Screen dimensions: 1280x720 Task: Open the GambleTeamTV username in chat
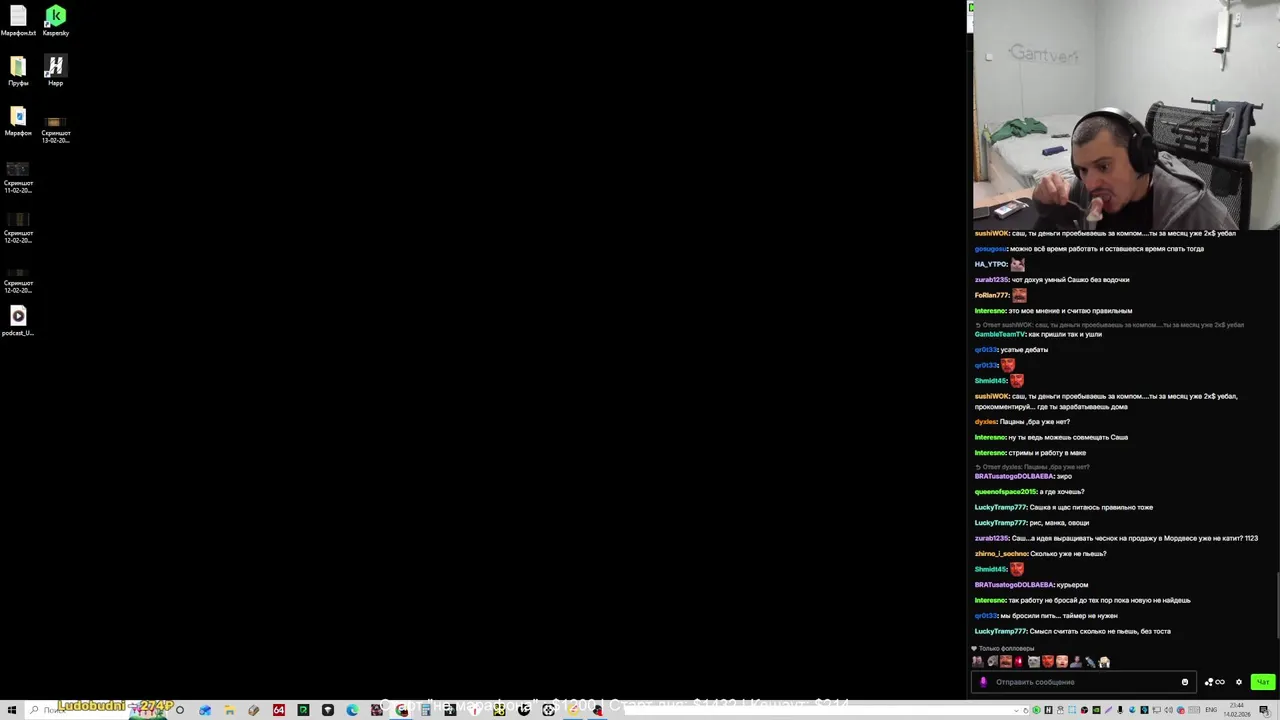[x=1000, y=334]
